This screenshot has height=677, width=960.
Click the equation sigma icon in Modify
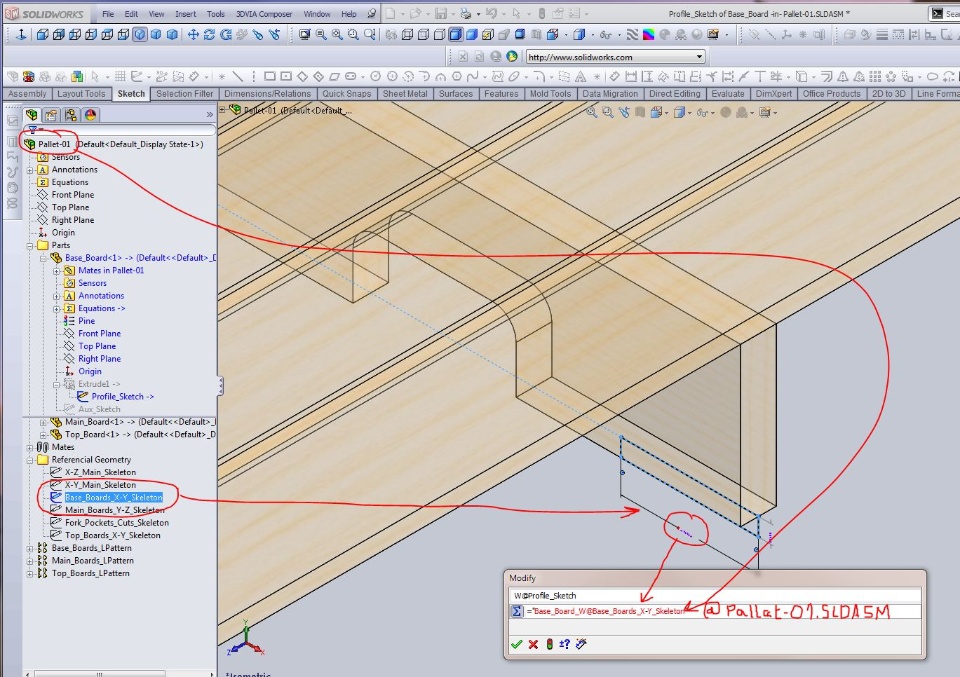(x=517, y=611)
